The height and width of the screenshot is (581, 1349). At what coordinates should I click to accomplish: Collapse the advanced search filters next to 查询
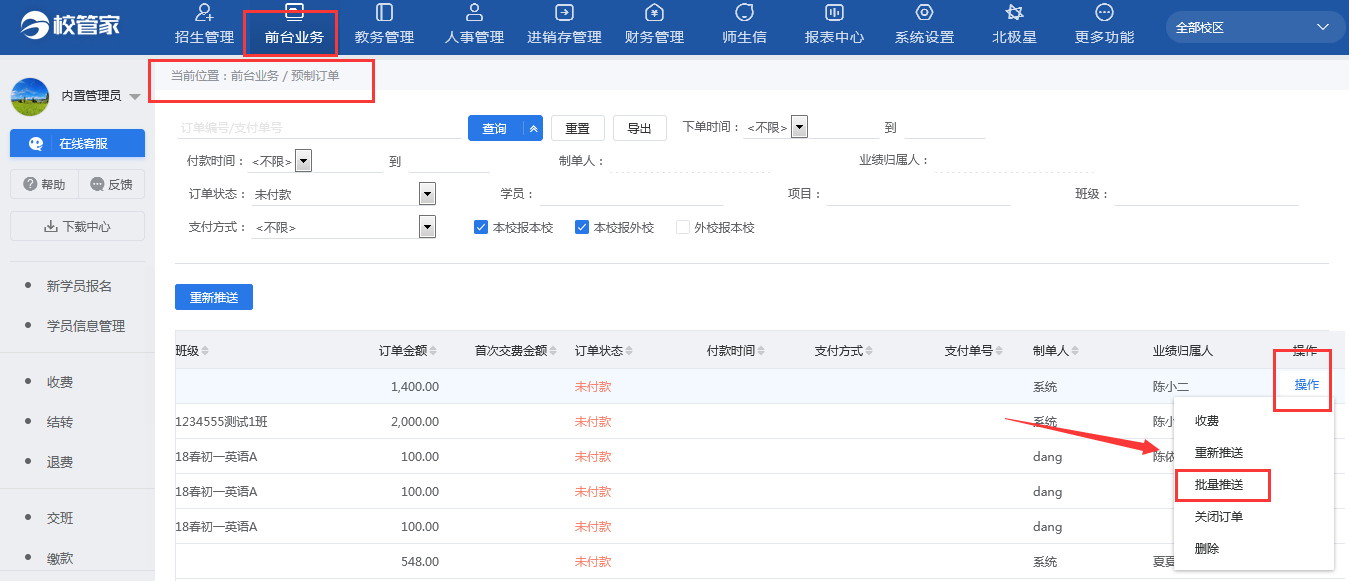(534, 128)
